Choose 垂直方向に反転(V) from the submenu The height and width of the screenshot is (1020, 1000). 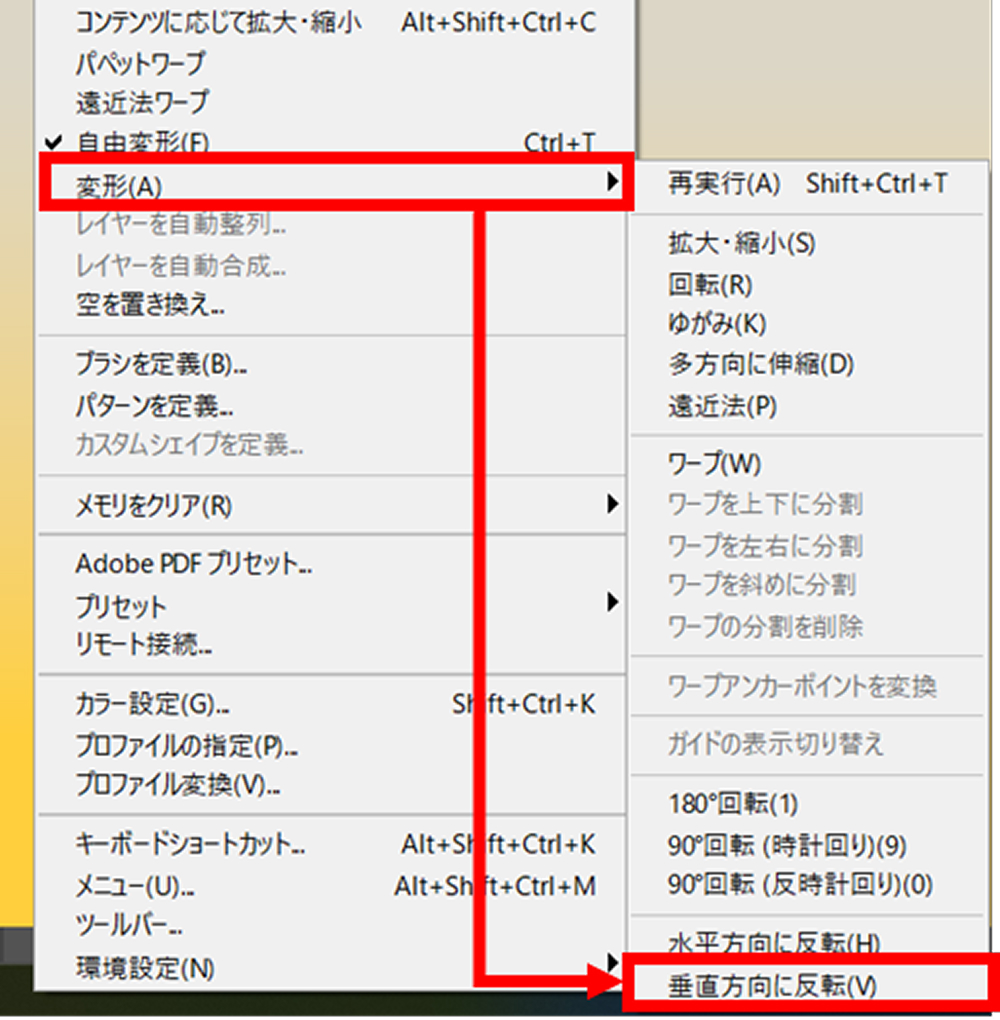tap(772, 986)
